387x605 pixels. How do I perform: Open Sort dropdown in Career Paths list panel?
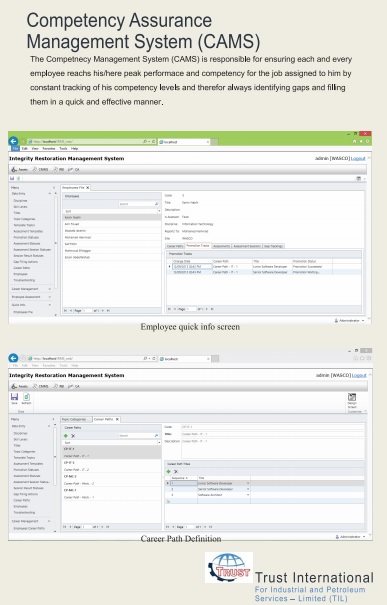coord(159,443)
